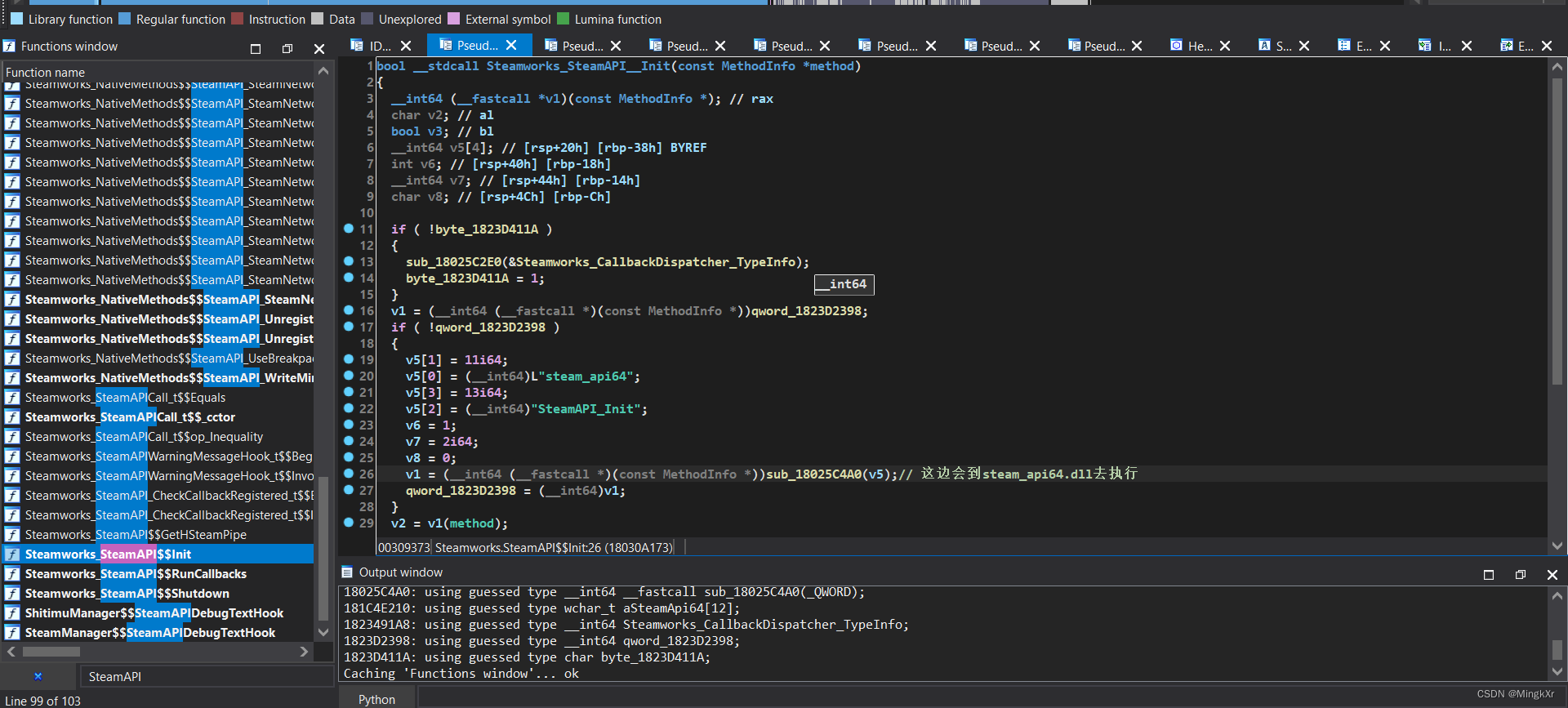Screen dimensions: 1568x708
Task: Click function icon of SteamAPI_UseBreakpa row
Action: pyautogui.click(x=12, y=358)
